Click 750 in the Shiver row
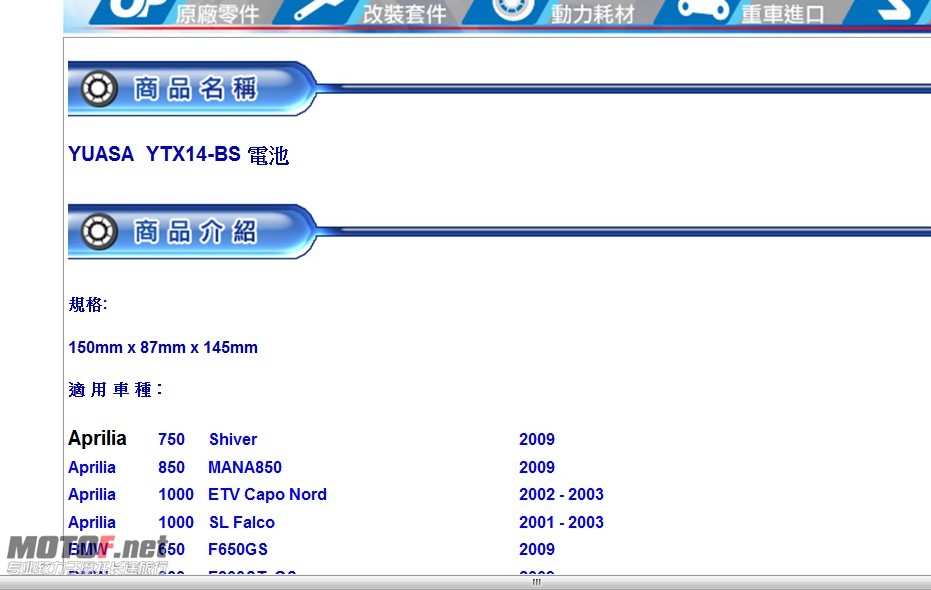Viewport: 931px width, 590px height. (171, 439)
